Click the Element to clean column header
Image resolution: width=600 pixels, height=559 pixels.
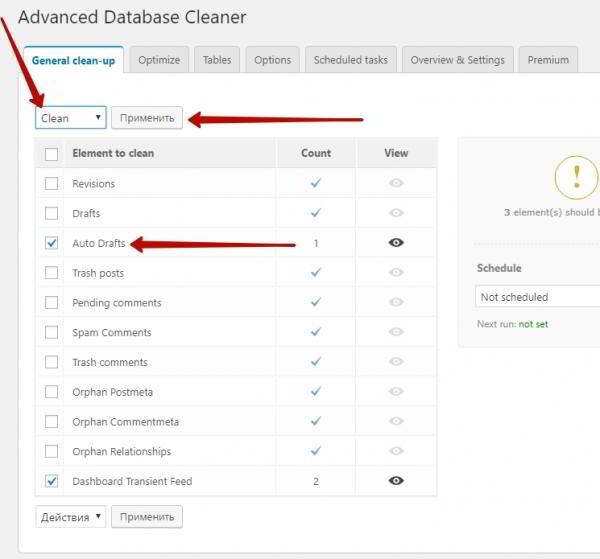pyautogui.click(x=113, y=153)
